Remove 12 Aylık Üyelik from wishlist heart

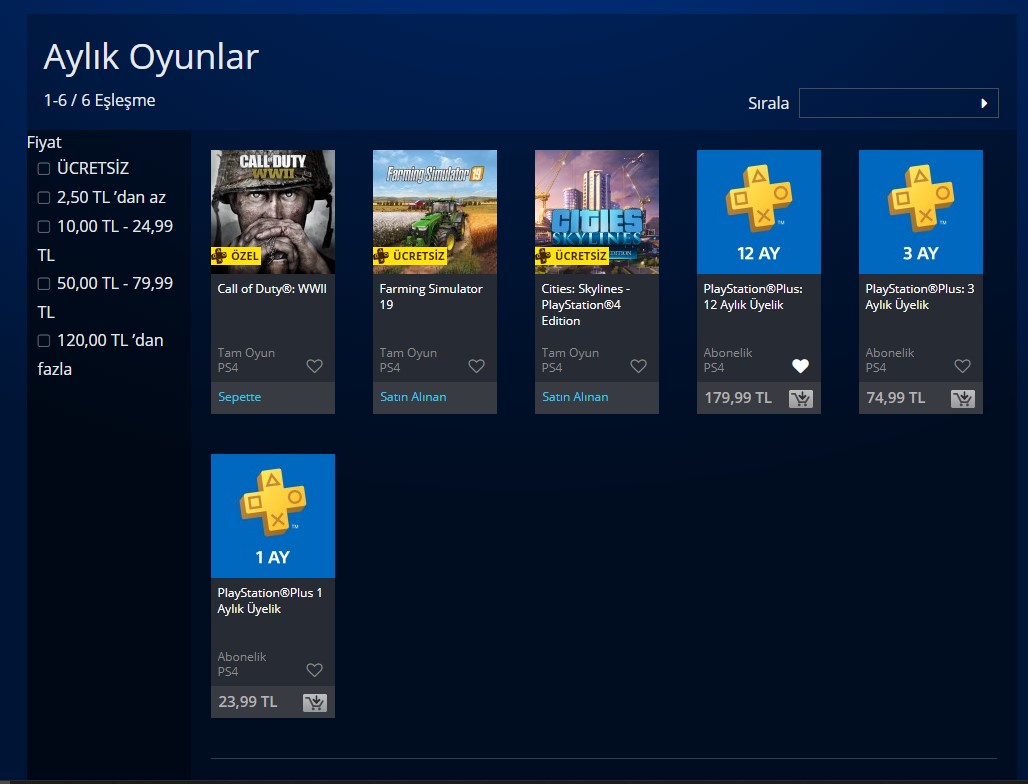point(801,366)
